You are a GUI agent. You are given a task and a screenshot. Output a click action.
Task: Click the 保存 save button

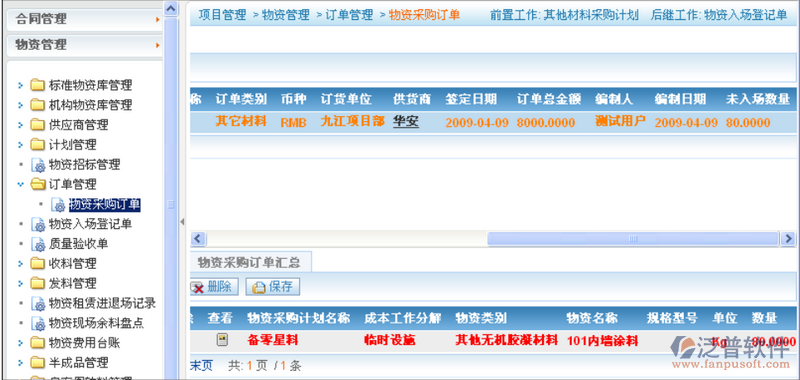click(273, 287)
